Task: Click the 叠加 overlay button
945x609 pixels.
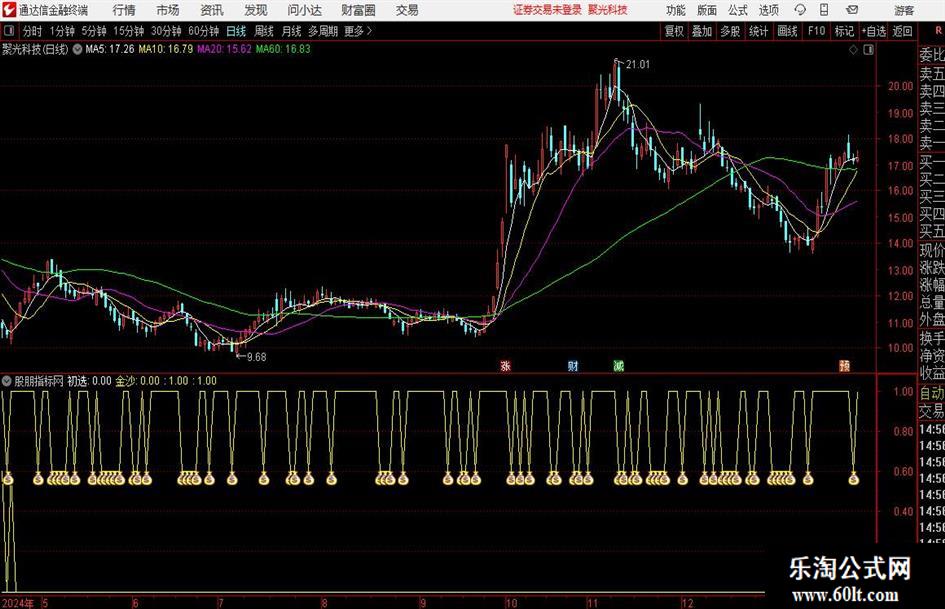Action: (702, 31)
